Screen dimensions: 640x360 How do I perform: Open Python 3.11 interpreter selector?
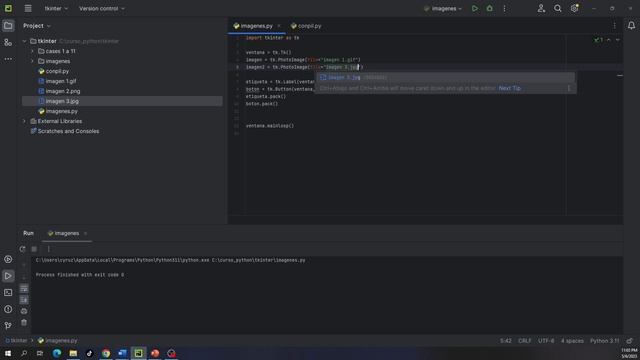click(604, 340)
